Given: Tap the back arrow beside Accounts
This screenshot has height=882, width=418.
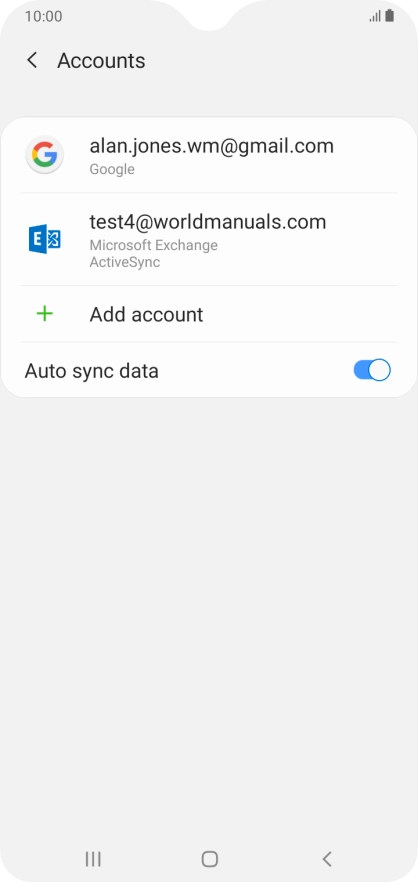Looking at the screenshot, I should tap(33, 60).
